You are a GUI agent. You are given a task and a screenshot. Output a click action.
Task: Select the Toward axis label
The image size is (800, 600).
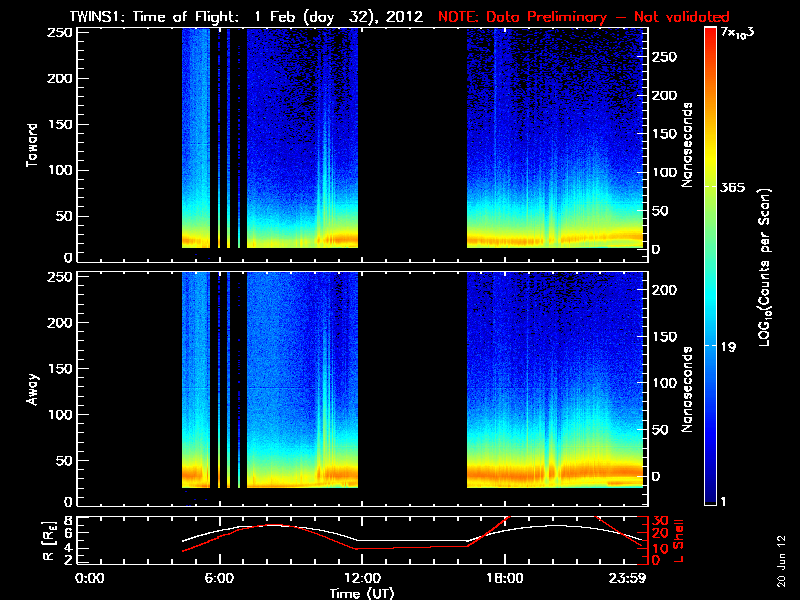(33, 145)
